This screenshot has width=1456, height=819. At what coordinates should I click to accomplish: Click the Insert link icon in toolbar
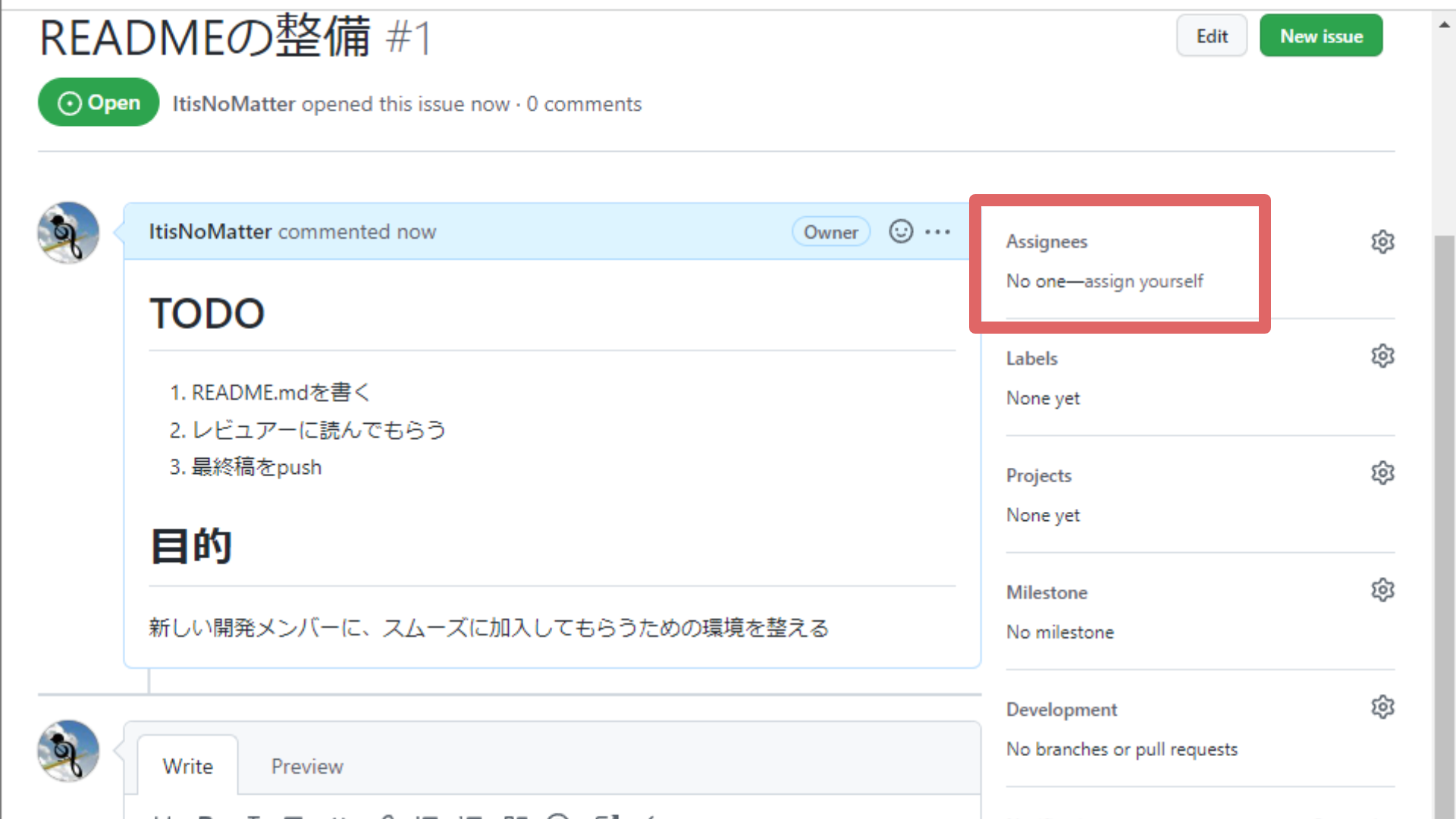pos(389,813)
